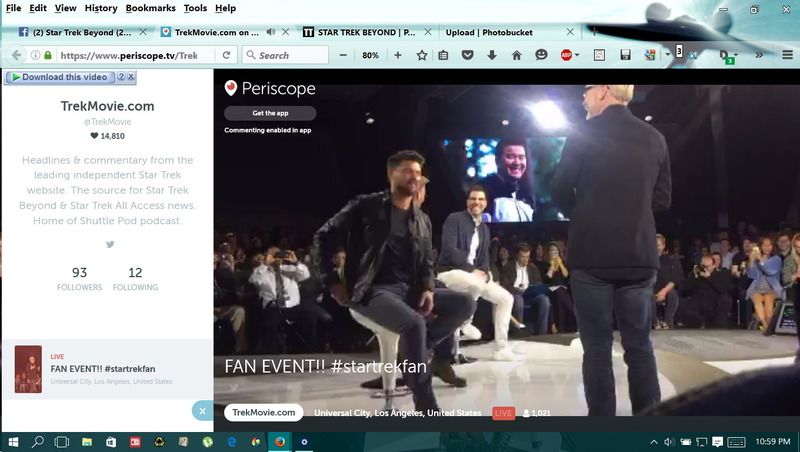Show bookmarks list icon
Screen dimensions: 800x452
tap(443, 55)
